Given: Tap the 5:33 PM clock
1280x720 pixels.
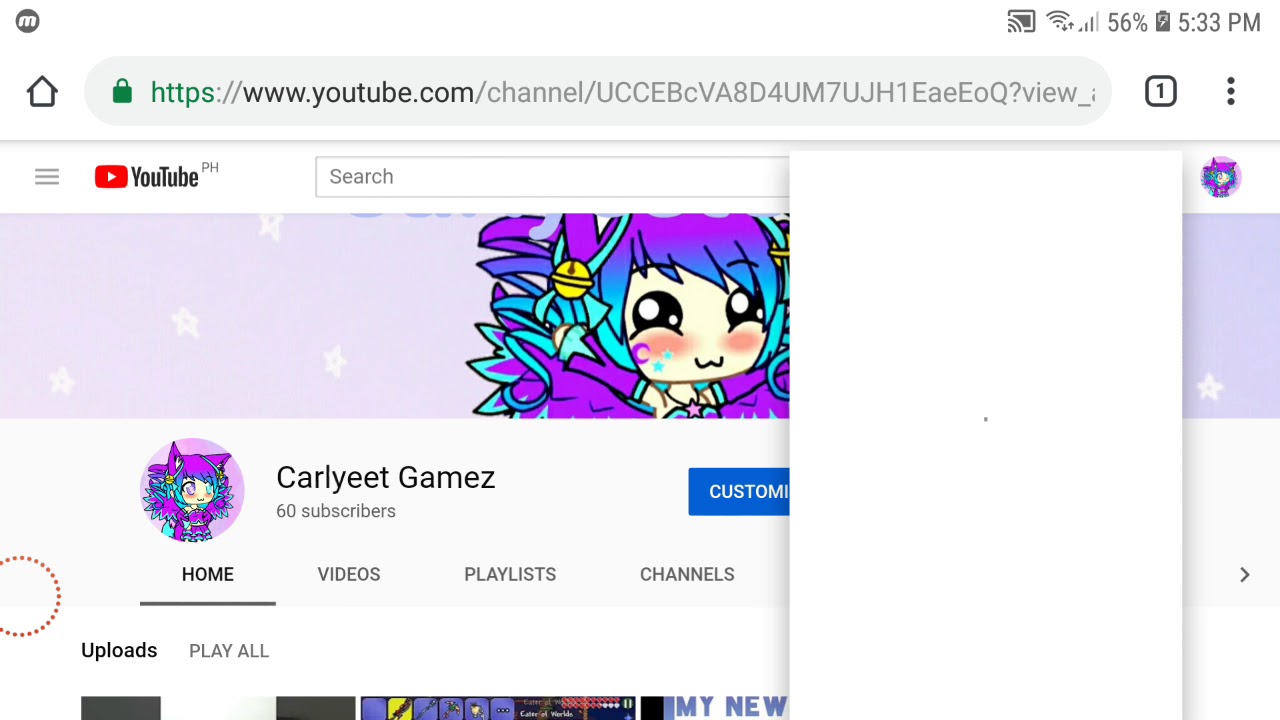Looking at the screenshot, I should point(1219,22).
